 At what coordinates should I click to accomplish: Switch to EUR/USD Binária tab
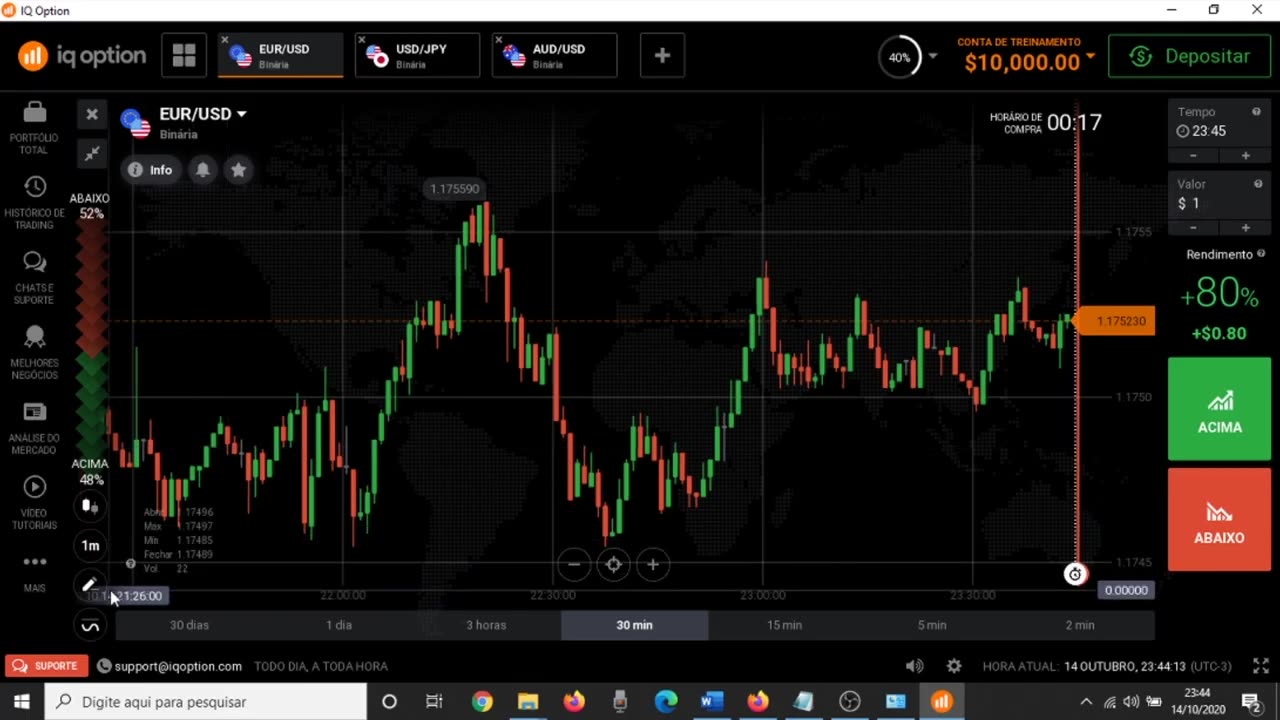(280, 56)
